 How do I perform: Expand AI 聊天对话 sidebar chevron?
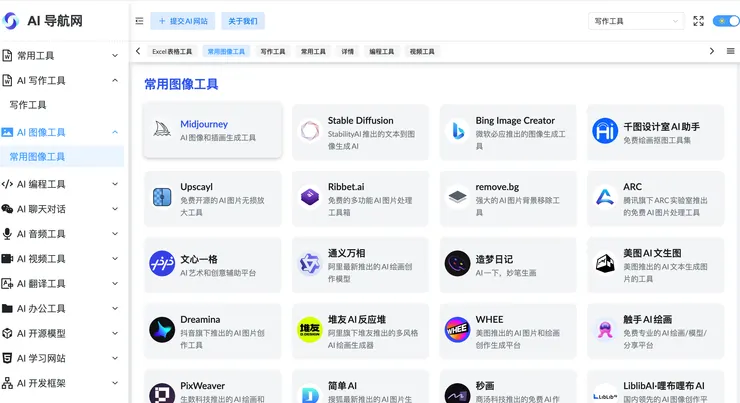coord(115,209)
